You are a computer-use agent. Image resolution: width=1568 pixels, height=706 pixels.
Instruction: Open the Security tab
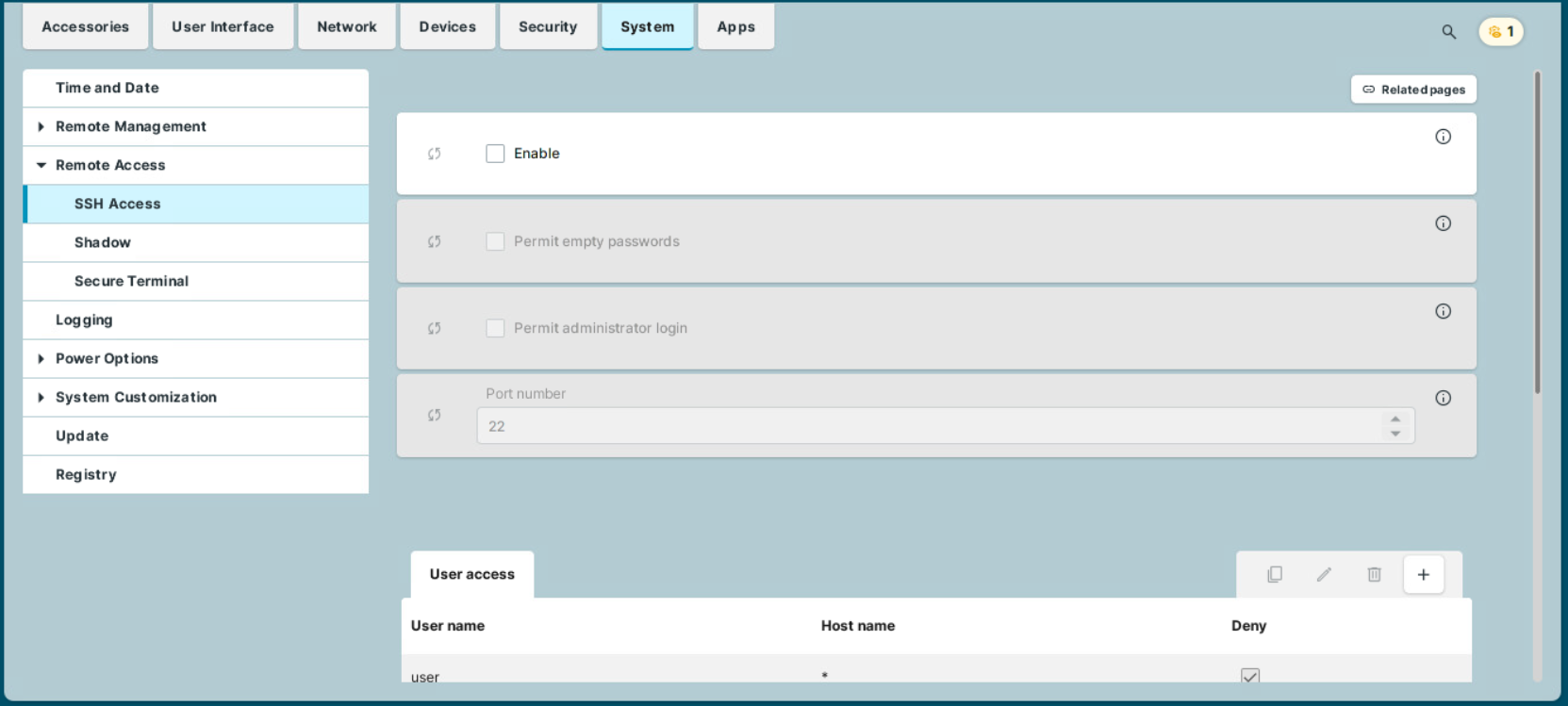coord(547,26)
